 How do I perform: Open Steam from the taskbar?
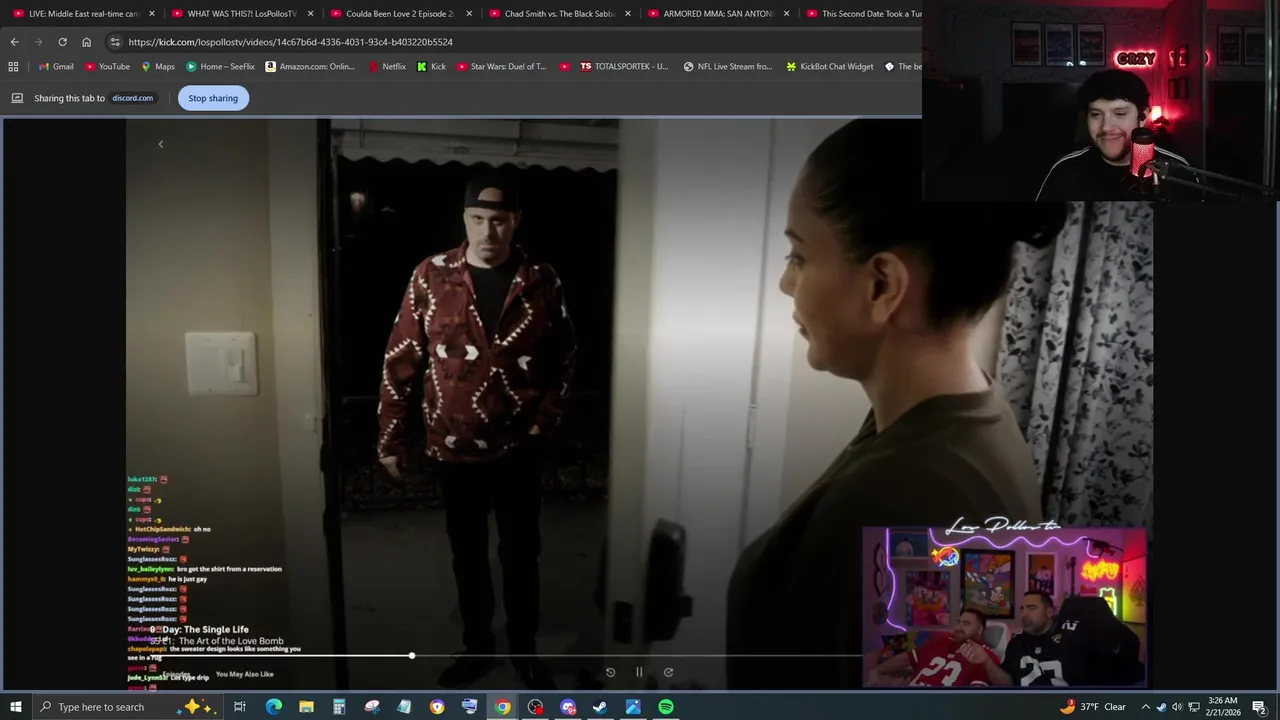[x=600, y=707]
